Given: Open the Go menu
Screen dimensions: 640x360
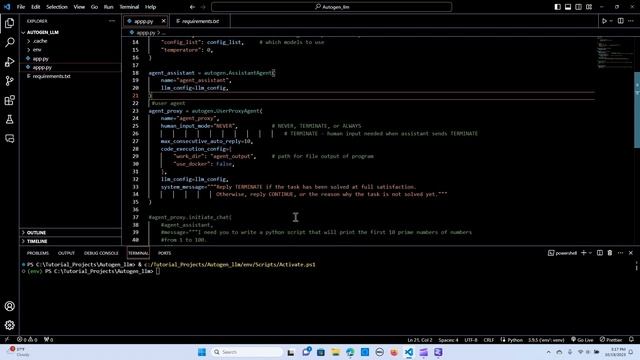Looking at the screenshot, I should (x=94, y=7).
